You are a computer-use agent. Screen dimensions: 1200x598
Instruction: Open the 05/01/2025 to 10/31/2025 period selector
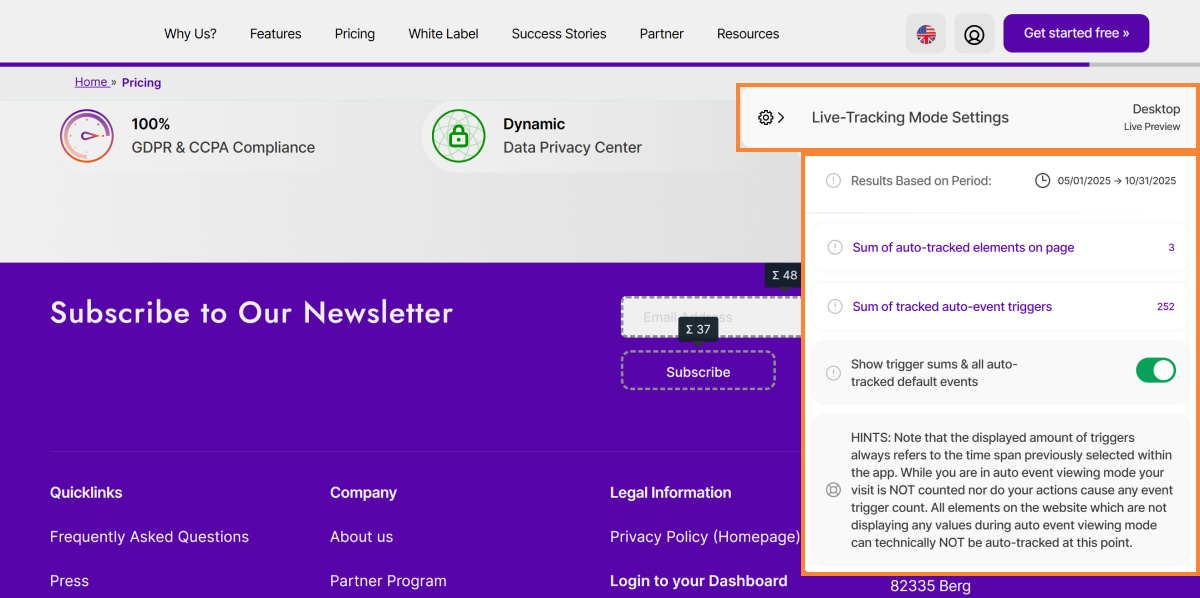(x=1116, y=181)
